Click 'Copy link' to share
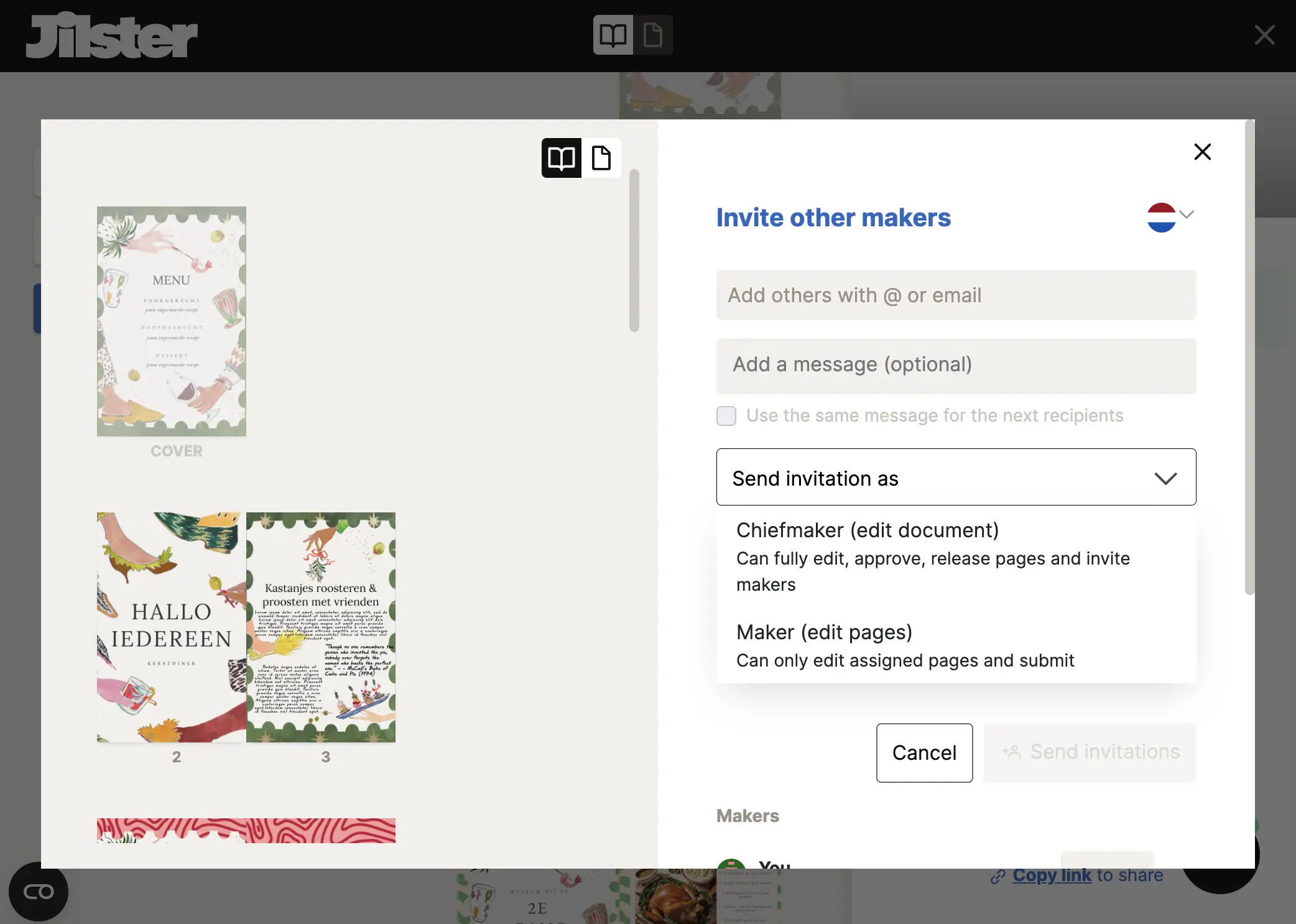Viewport: 1296px width, 924px height. 1052,874
